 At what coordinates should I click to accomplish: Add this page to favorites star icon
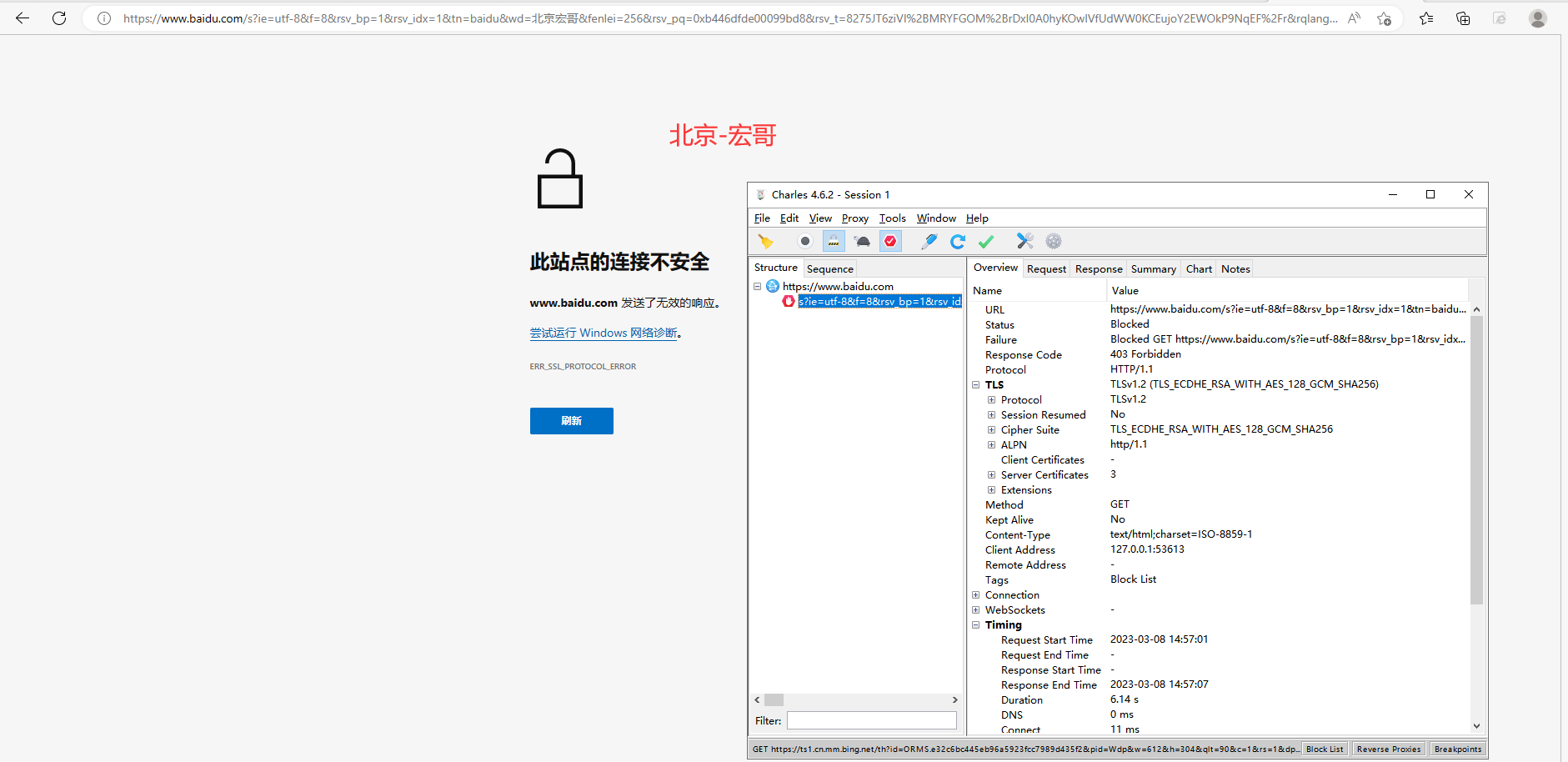pos(1385,18)
